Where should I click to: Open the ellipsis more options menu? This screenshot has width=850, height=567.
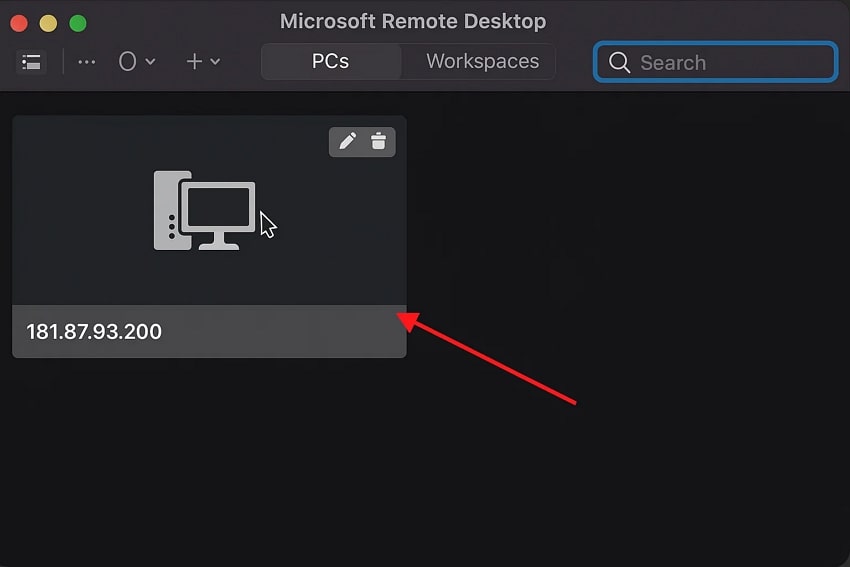point(87,62)
